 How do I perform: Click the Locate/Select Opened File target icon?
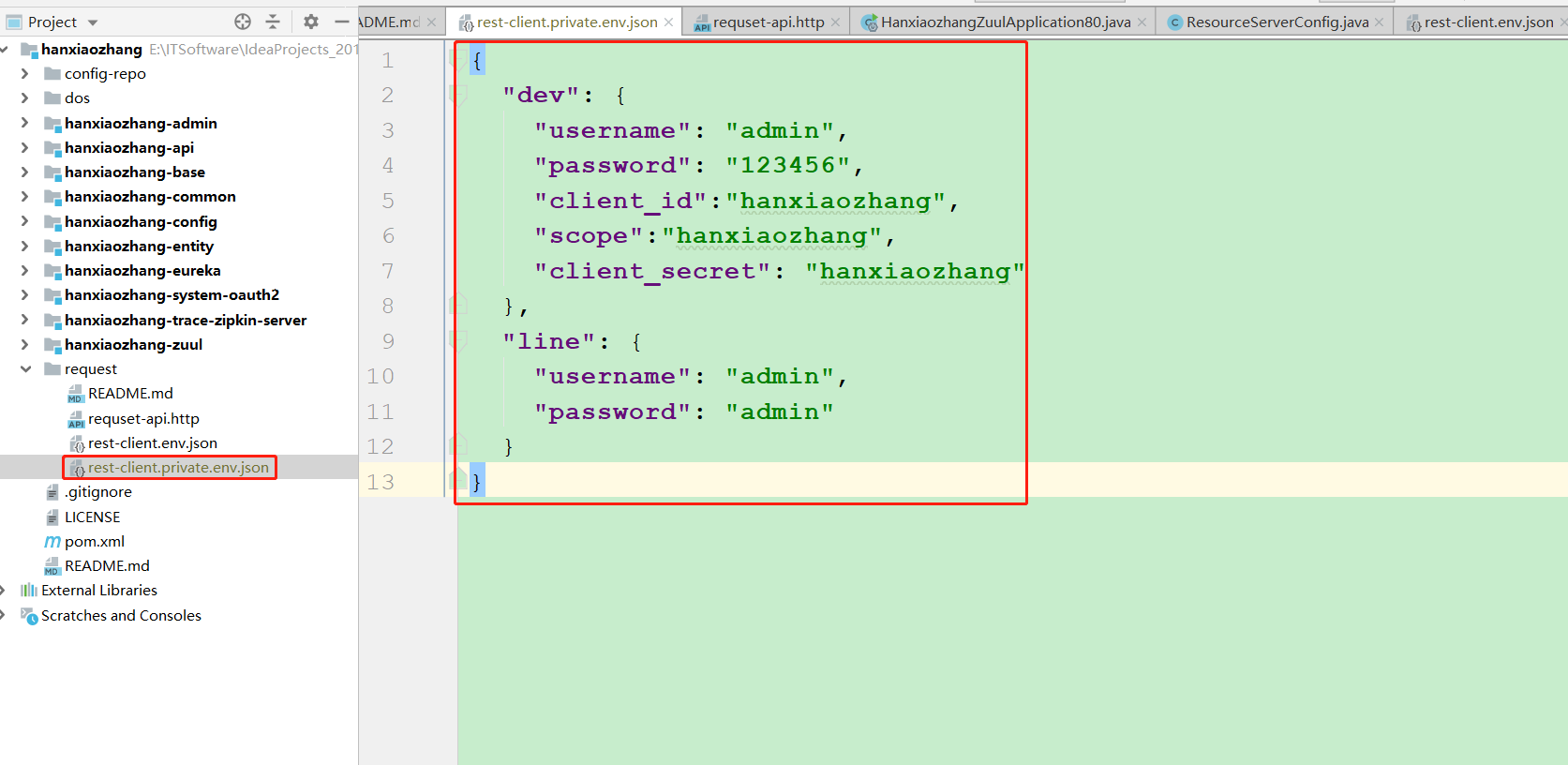pyautogui.click(x=243, y=22)
